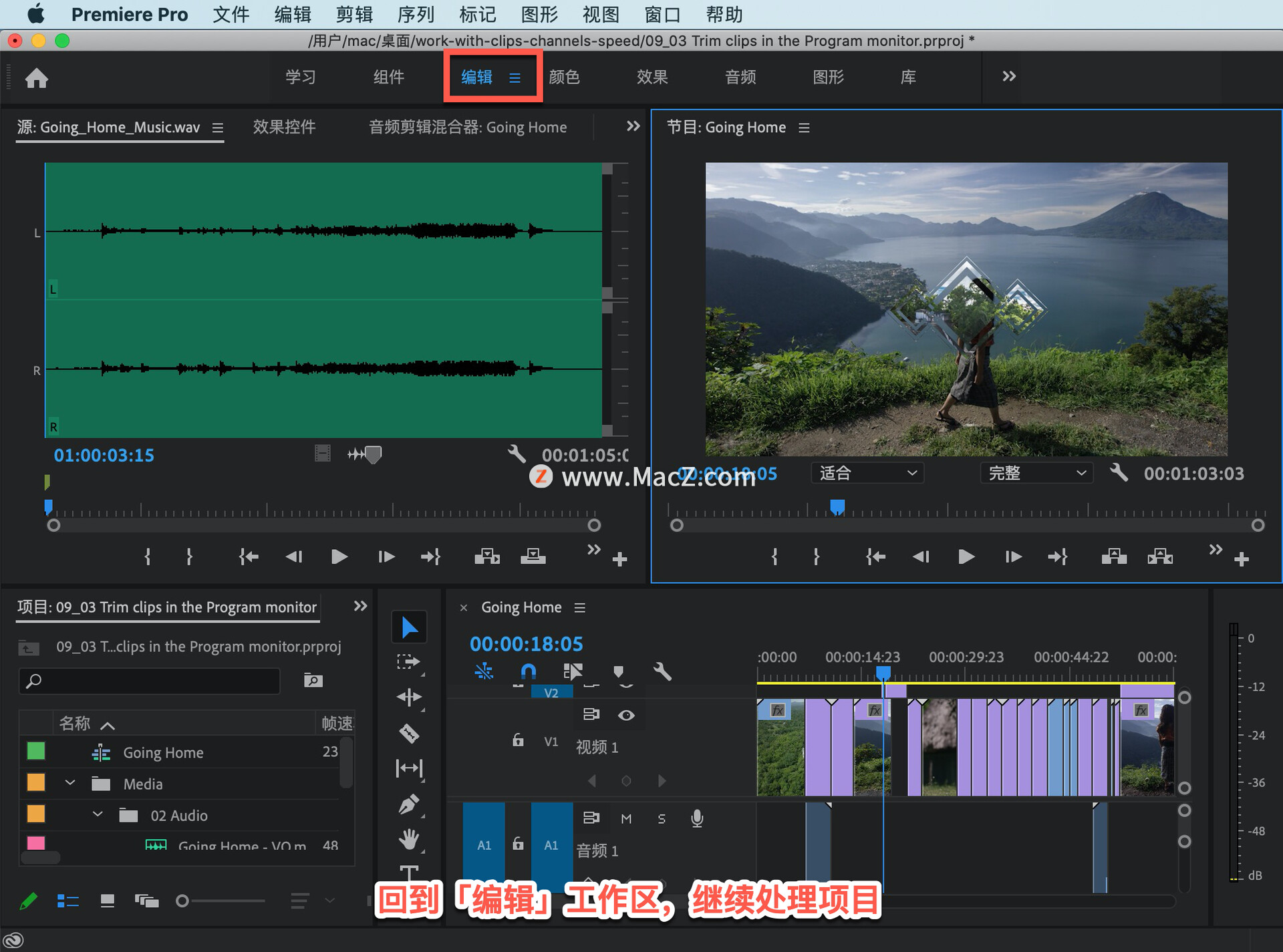Open the 序列 menu in menu bar
The image size is (1283, 952).
415,14
